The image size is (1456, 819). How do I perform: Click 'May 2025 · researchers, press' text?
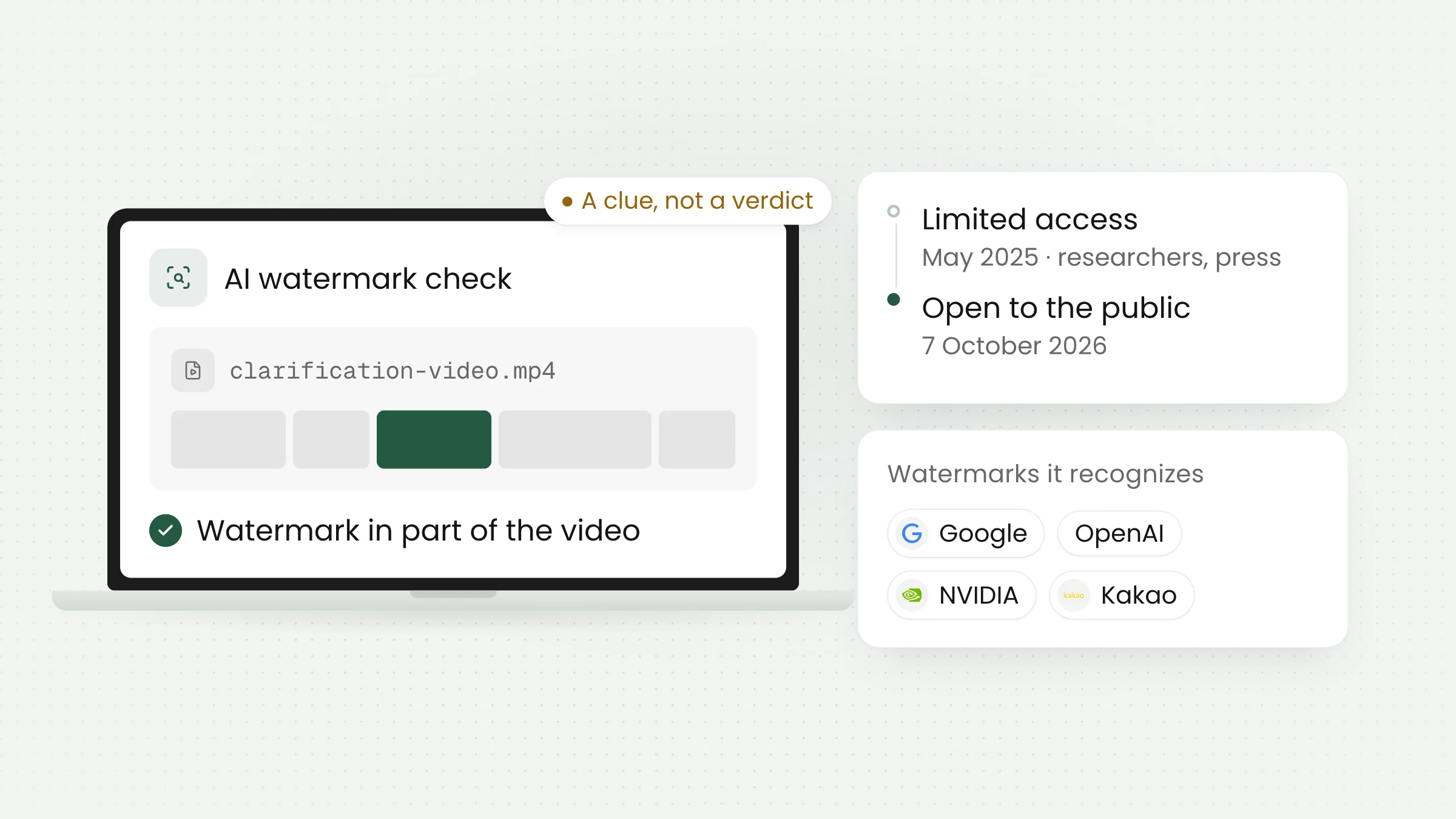tap(1101, 258)
